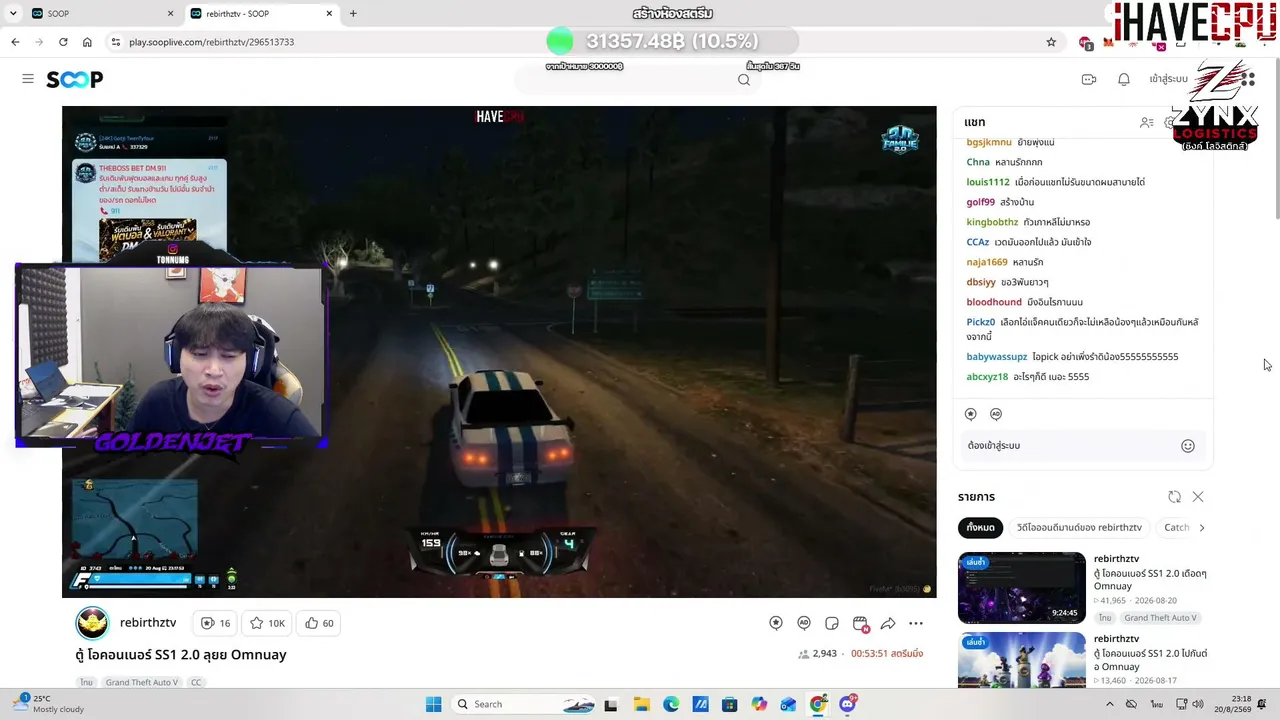
Task: Click the search magnifier icon in SOOP header
Action: (744, 80)
